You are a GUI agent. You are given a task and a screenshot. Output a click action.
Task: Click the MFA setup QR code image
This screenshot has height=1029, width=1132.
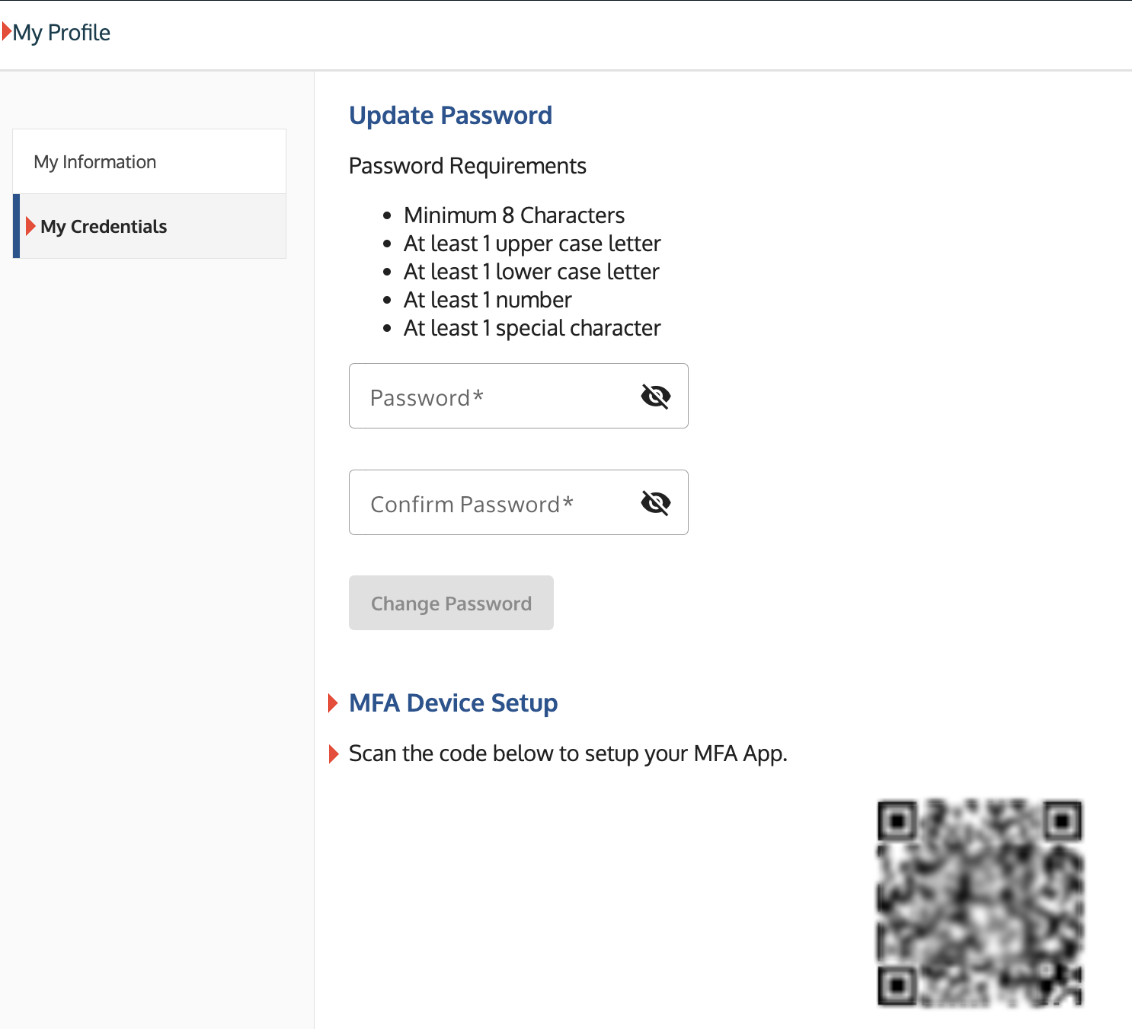pos(979,903)
